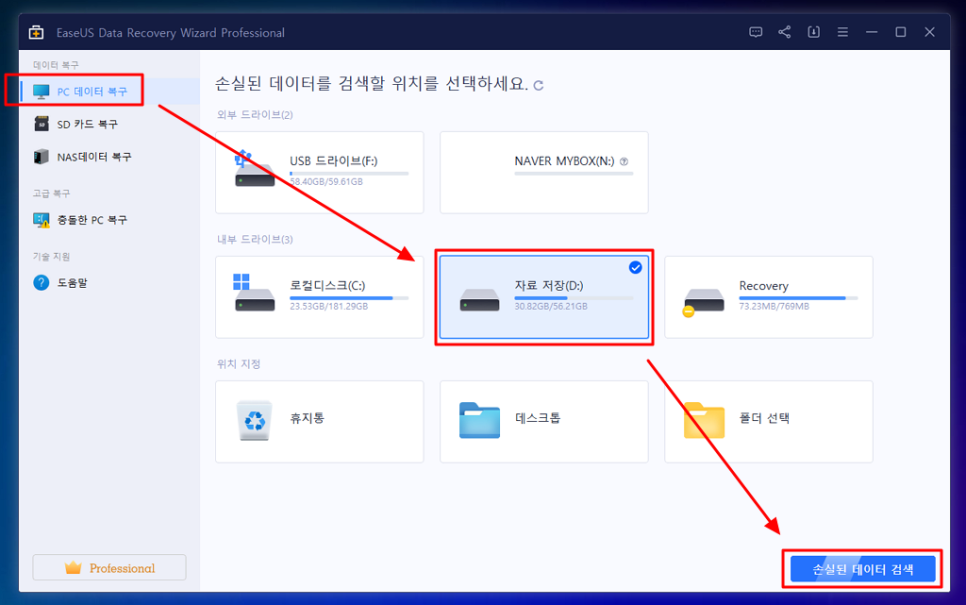This screenshot has height=605, width=966.
Task: Click the 자료 저장(D:) label
Action: pos(549,285)
